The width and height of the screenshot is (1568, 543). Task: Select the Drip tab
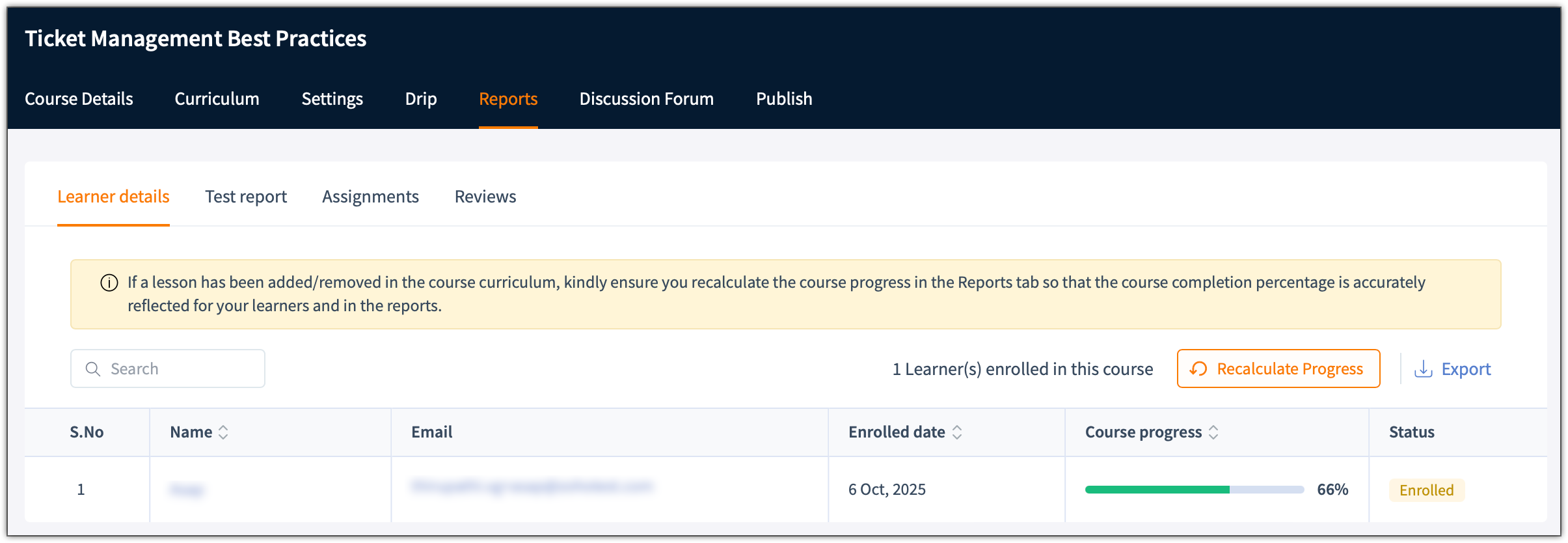tap(421, 99)
